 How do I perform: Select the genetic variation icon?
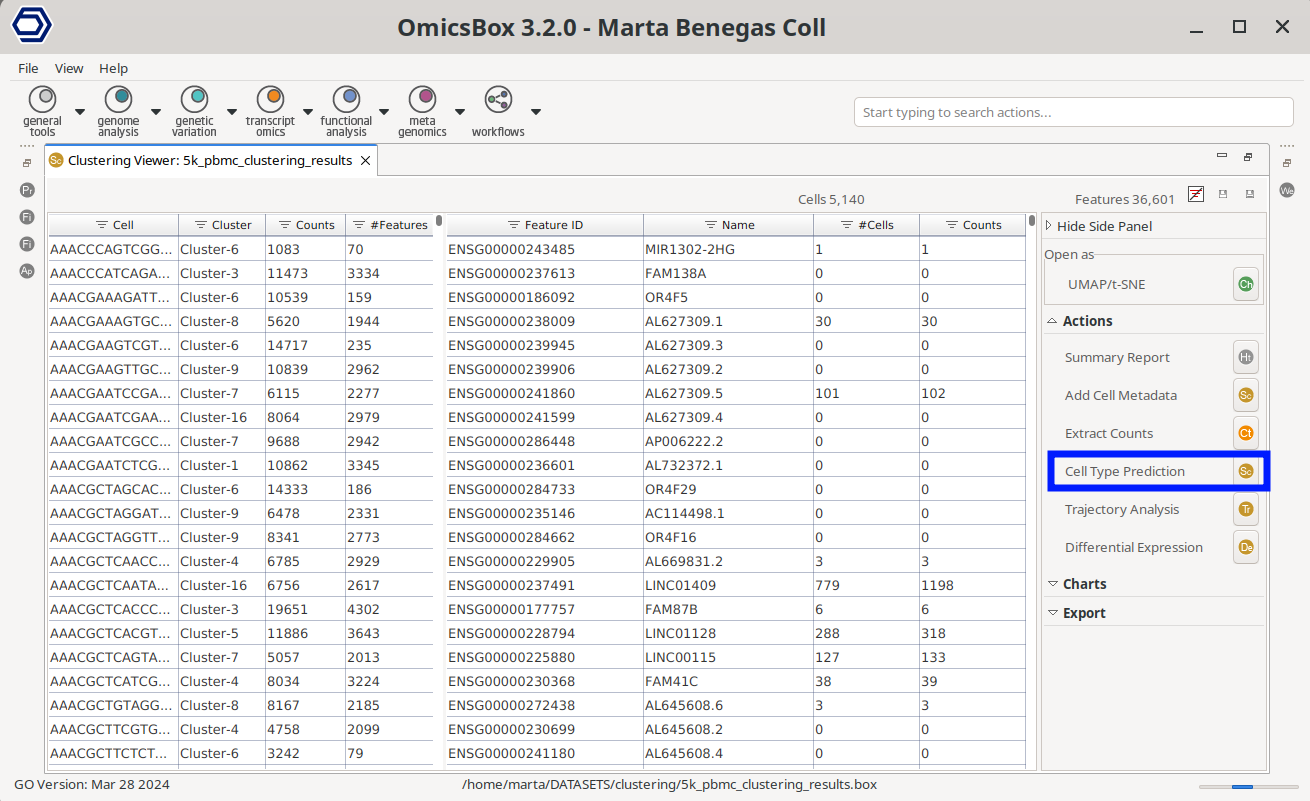click(x=194, y=100)
